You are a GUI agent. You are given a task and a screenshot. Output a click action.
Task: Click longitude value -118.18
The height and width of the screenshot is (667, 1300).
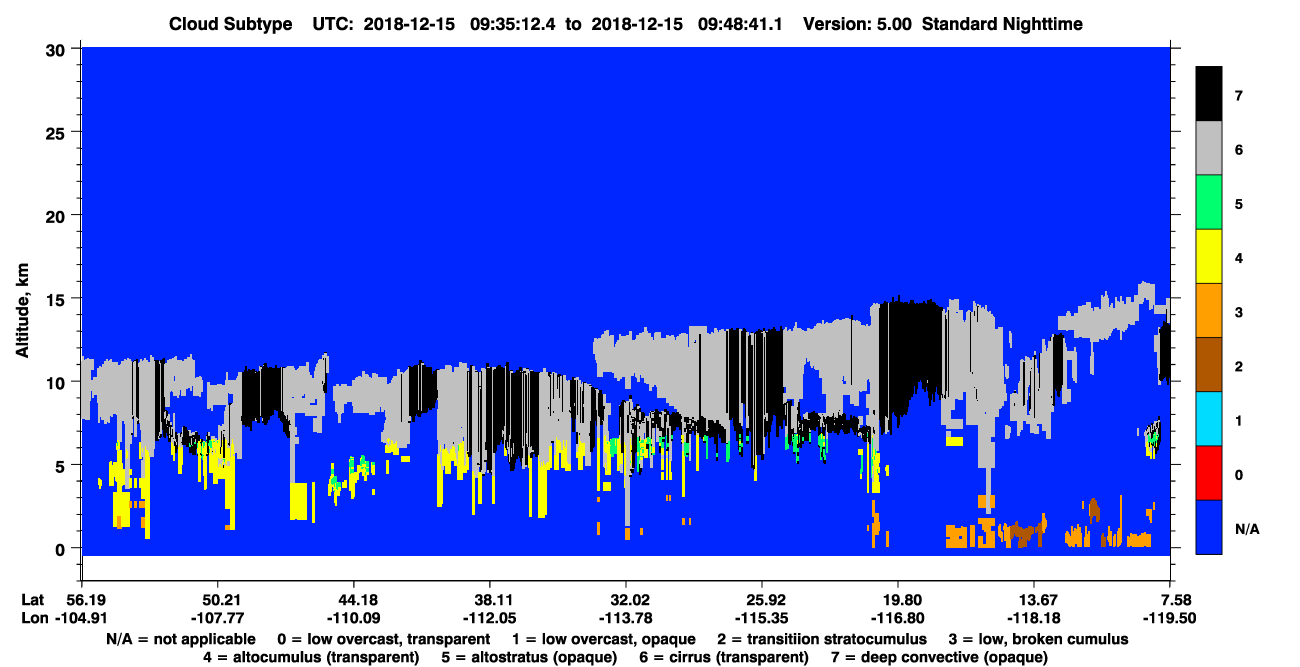tap(1033, 618)
